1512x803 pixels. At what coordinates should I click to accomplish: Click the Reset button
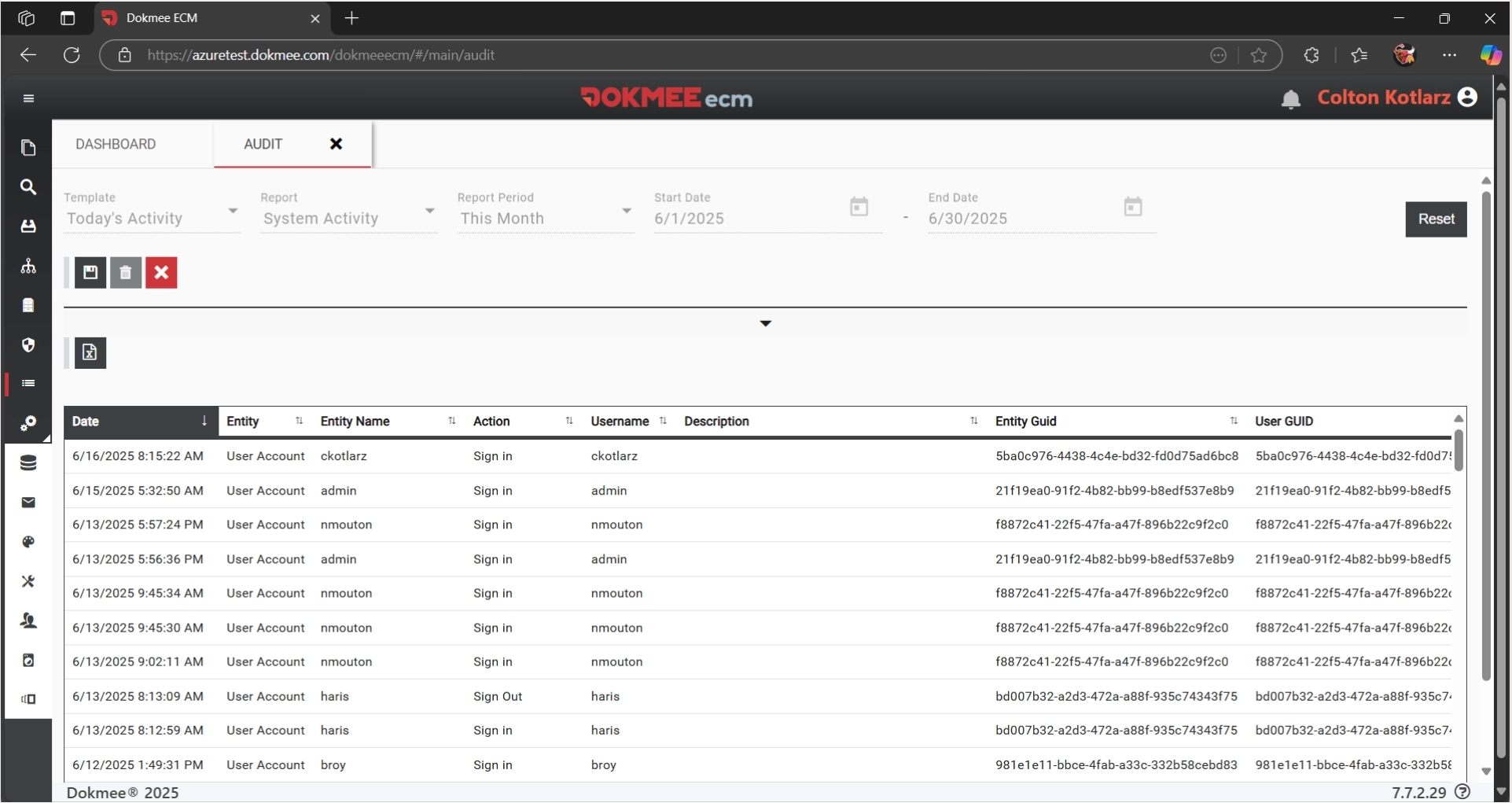coord(1436,219)
